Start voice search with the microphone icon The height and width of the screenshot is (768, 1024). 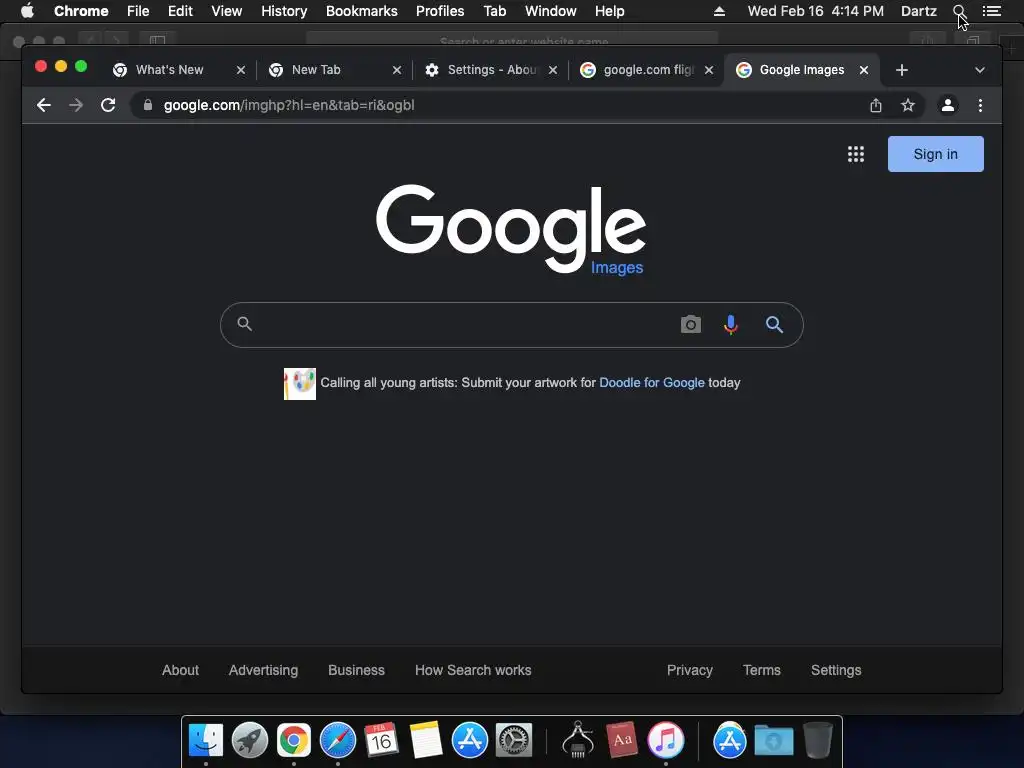(731, 325)
